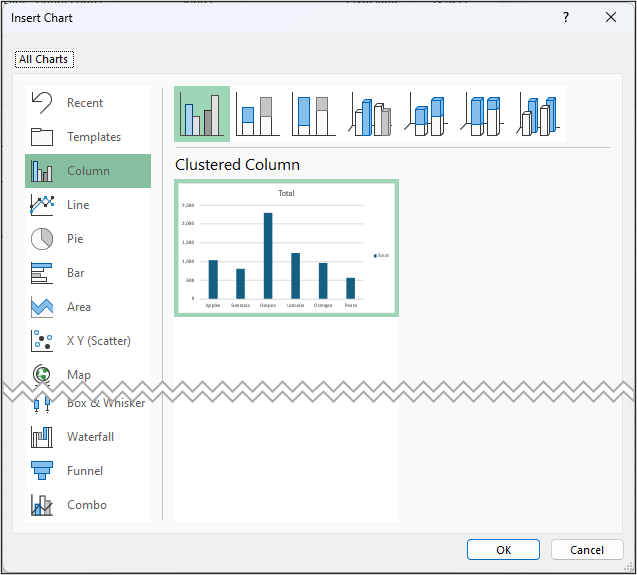Select the 3-D Clustered Column subtype icon
The height and width of the screenshot is (575, 637).
tap(370, 114)
